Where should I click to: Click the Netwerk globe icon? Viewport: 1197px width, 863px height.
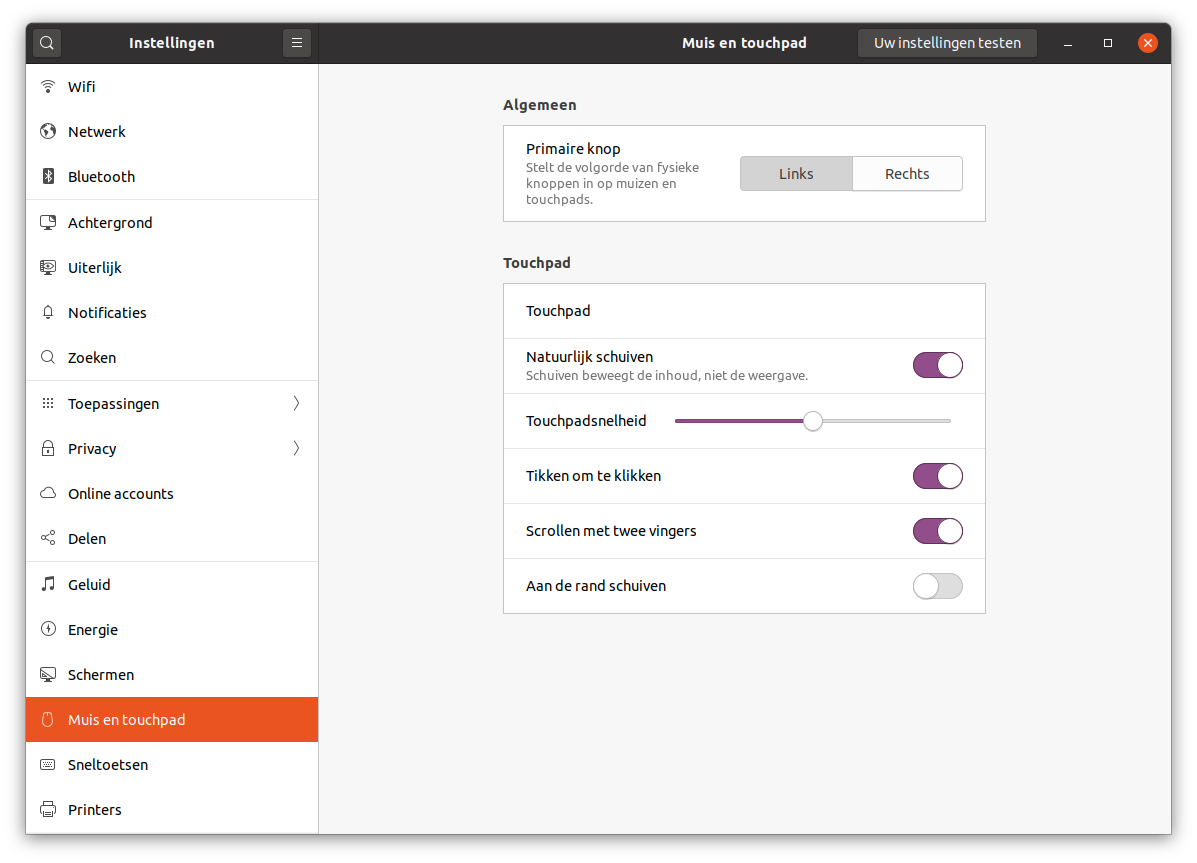(x=47, y=132)
